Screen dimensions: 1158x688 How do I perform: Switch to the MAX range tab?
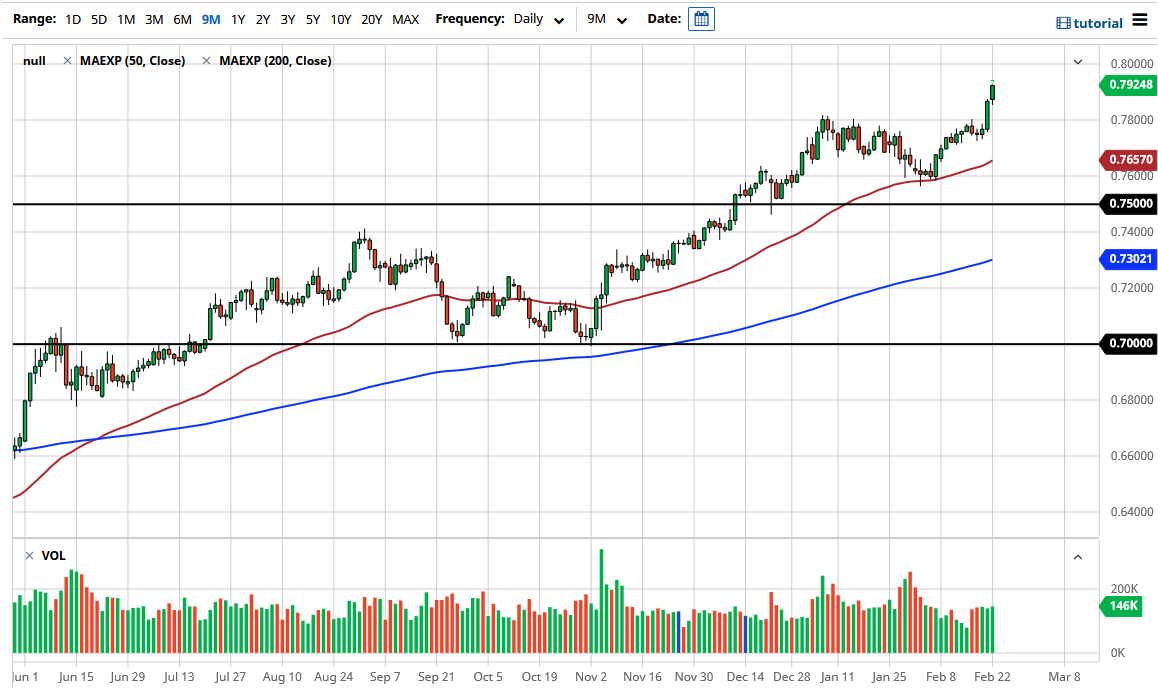(405, 18)
